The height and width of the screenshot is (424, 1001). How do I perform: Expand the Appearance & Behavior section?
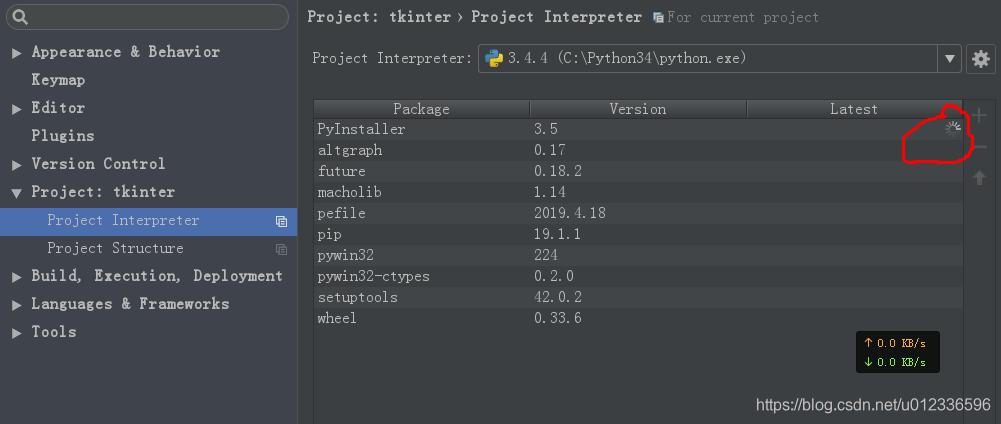coord(16,52)
